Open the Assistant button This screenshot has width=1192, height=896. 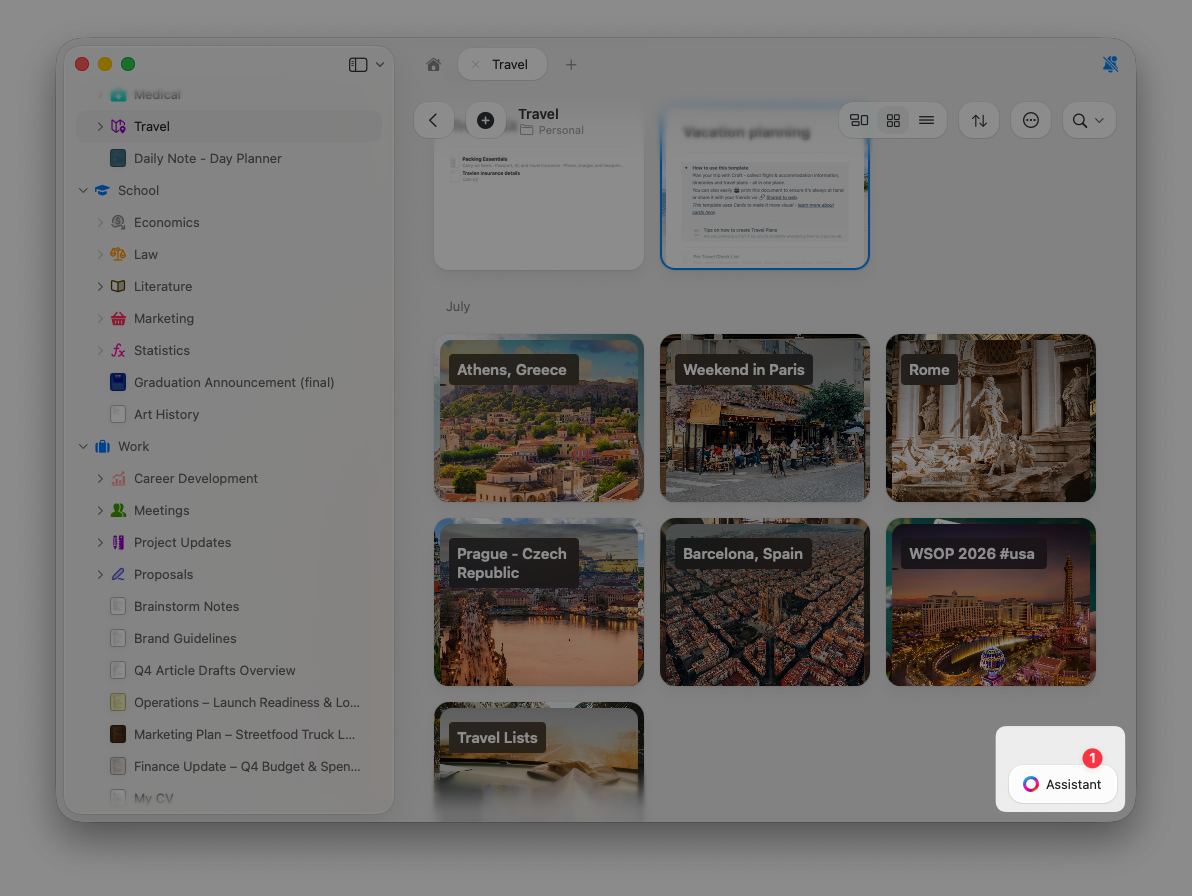coord(1063,784)
